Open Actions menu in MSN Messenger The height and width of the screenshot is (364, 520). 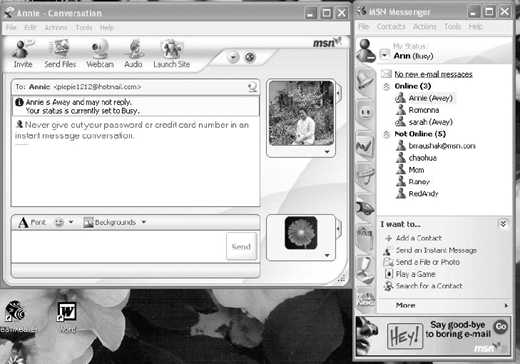425,27
